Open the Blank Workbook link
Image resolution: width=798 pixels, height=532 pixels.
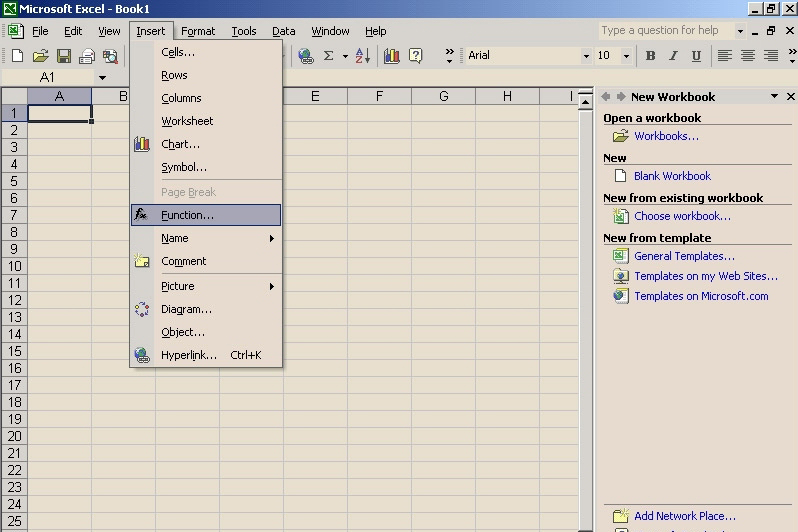tap(672, 176)
